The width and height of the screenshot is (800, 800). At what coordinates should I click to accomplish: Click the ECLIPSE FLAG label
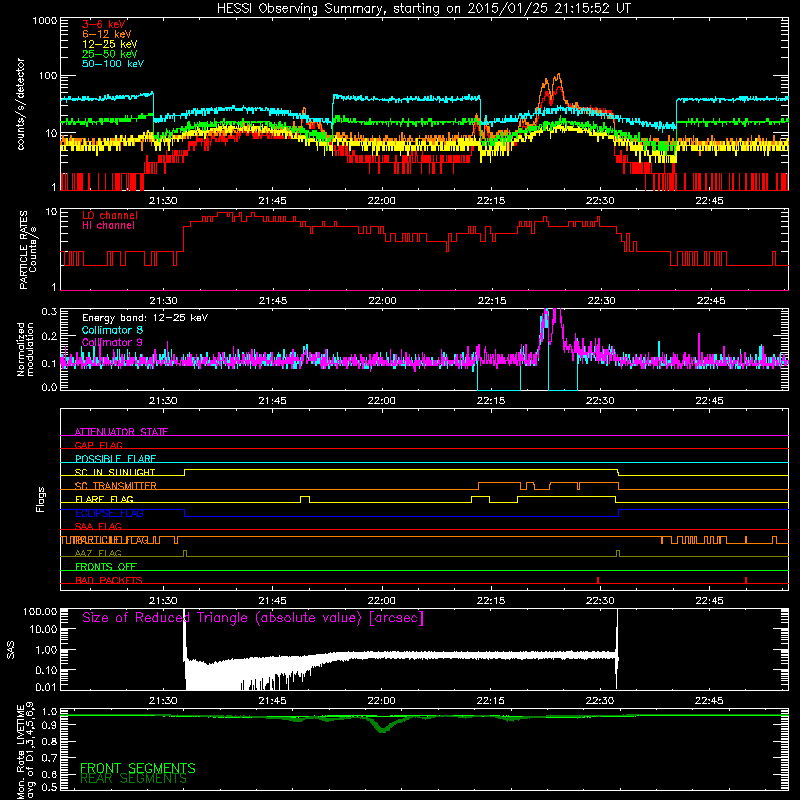point(109,513)
